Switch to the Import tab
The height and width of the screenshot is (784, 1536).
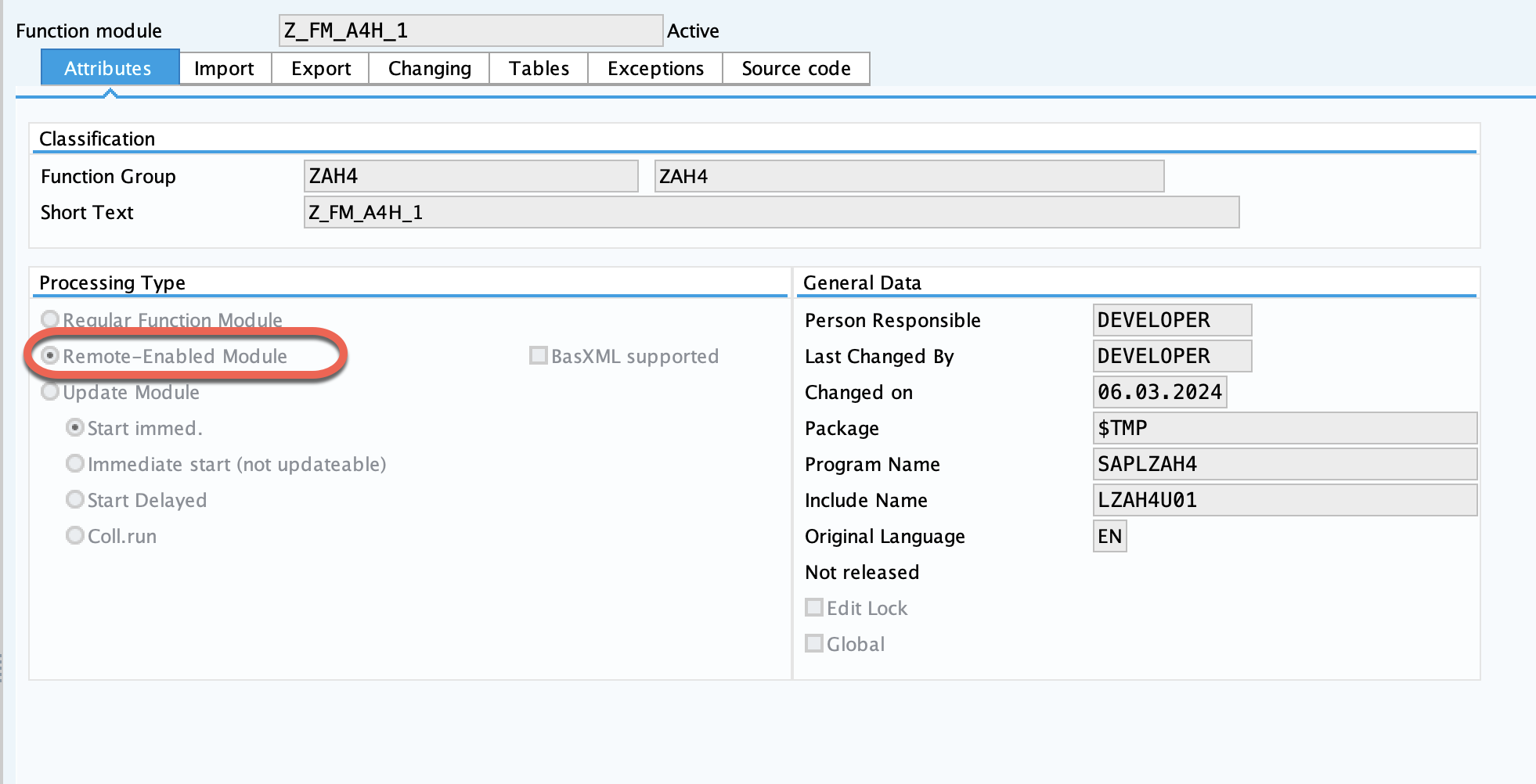click(x=225, y=68)
